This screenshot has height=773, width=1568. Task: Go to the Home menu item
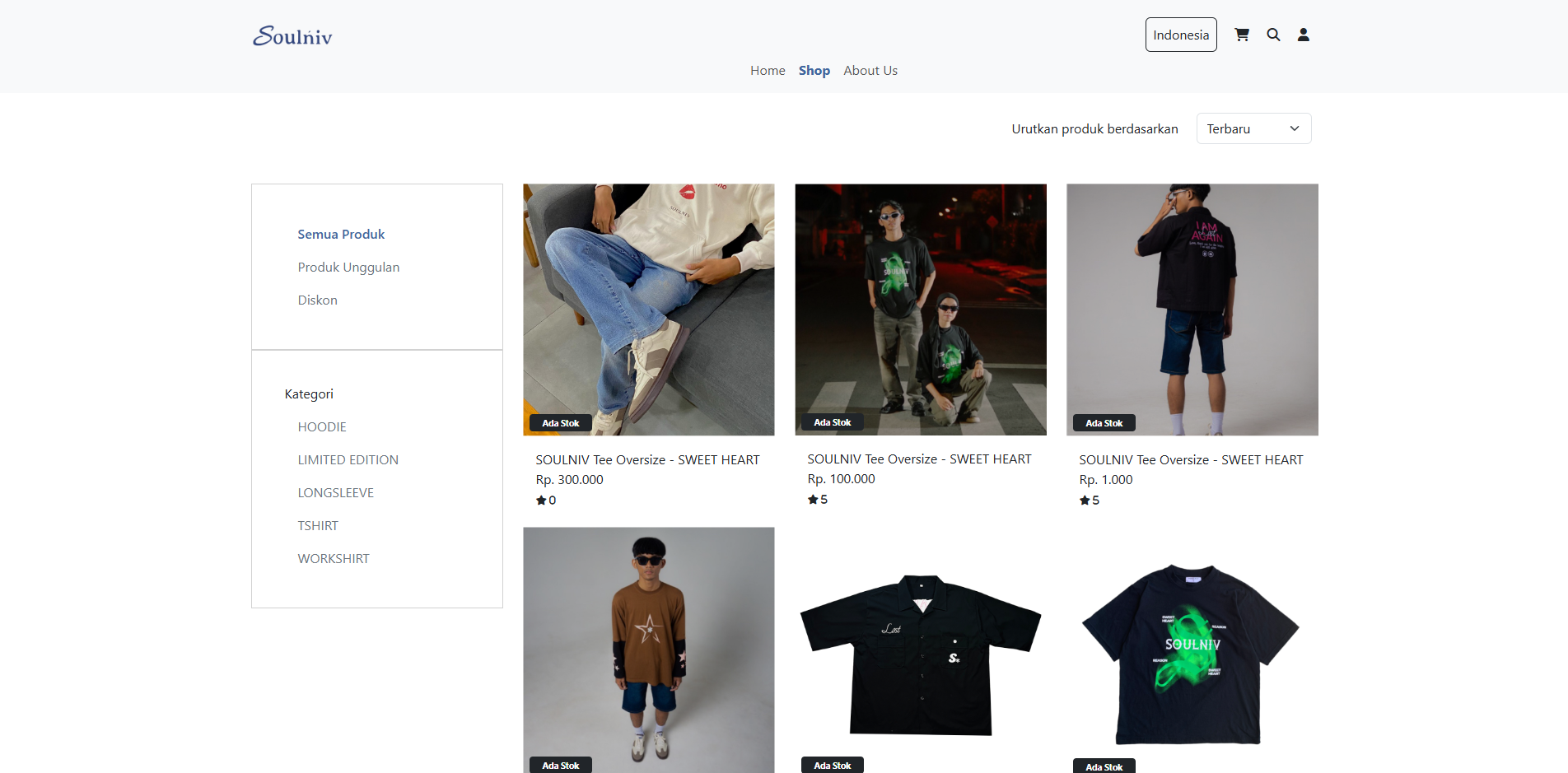coord(768,71)
